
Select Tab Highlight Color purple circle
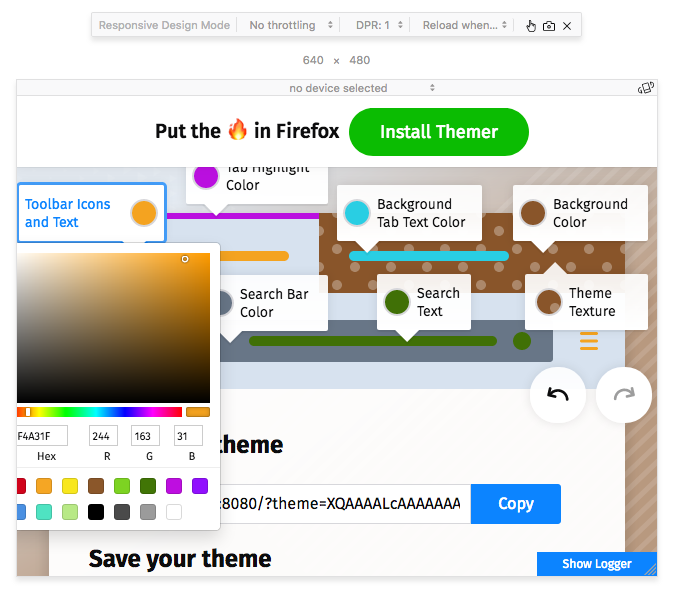(206, 177)
